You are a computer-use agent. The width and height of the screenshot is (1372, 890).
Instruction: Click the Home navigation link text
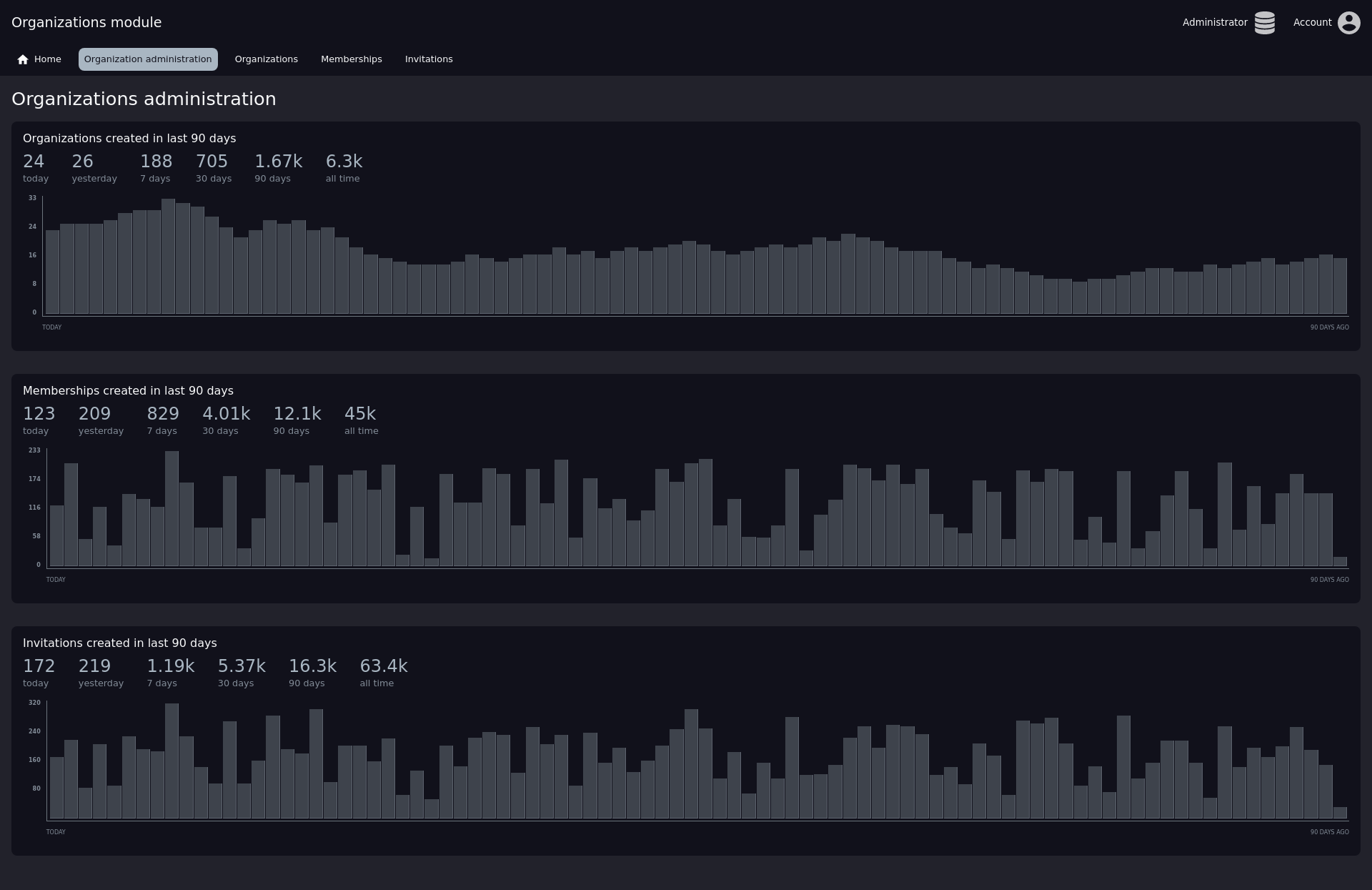[x=47, y=59]
